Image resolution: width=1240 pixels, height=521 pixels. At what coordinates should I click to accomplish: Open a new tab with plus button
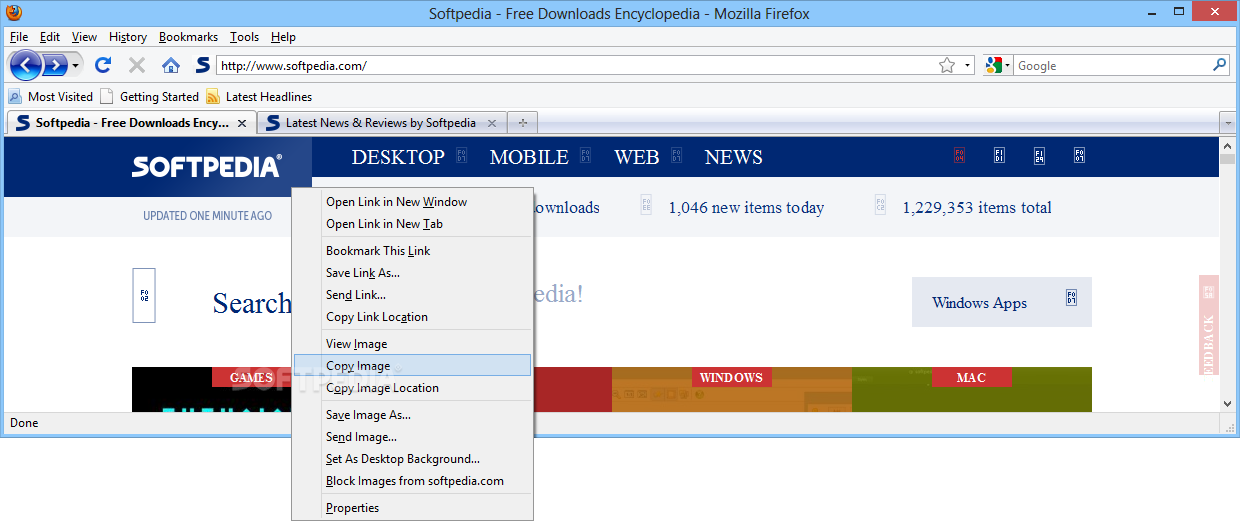click(x=522, y=123)
